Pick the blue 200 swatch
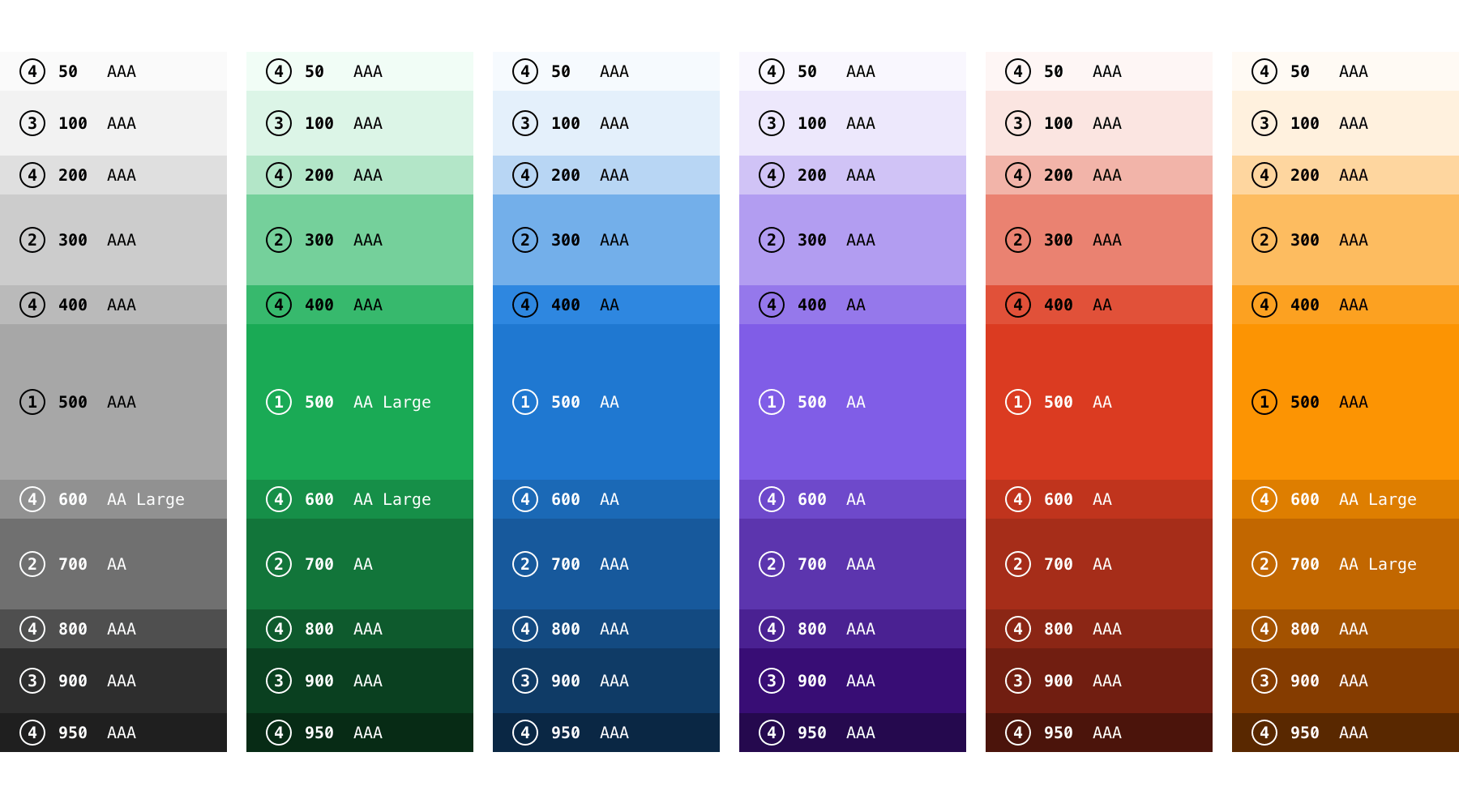1459x812 pixels. click(606, 175)
